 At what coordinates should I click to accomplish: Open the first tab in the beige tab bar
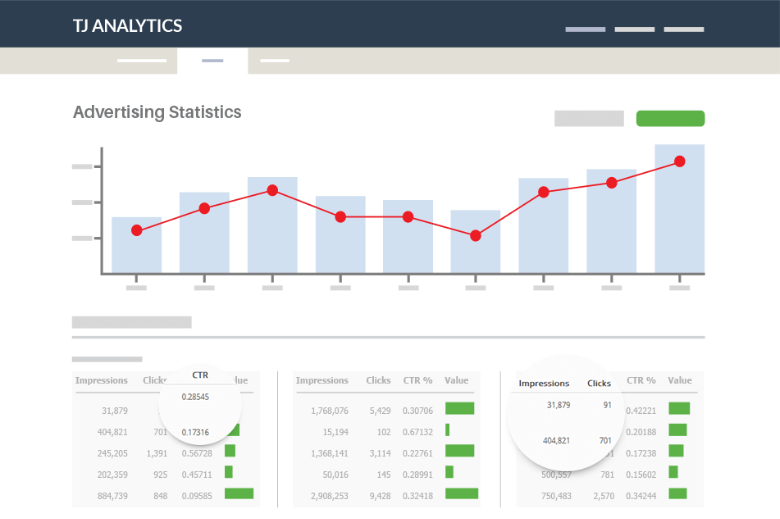141,61
